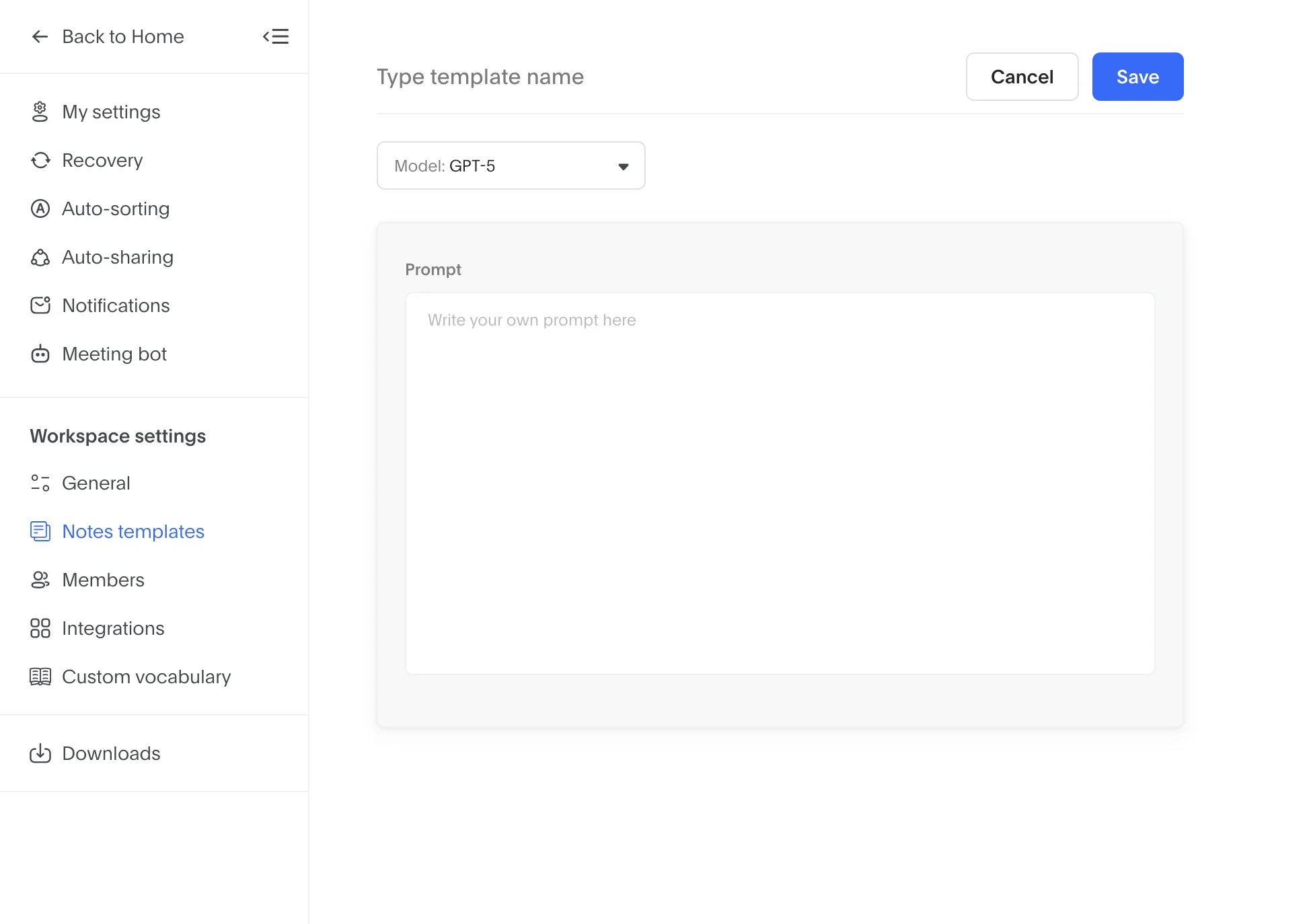Select Notes templates in sidebar

133,531
